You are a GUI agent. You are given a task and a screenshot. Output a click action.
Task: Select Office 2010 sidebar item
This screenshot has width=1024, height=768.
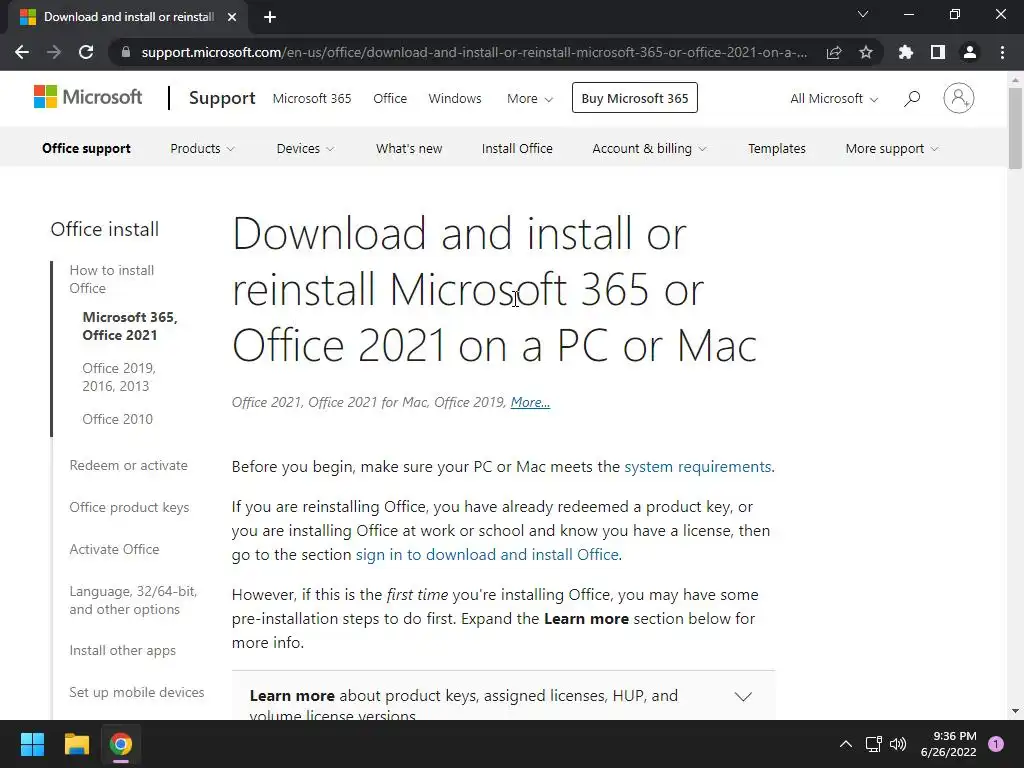point(118,419)
